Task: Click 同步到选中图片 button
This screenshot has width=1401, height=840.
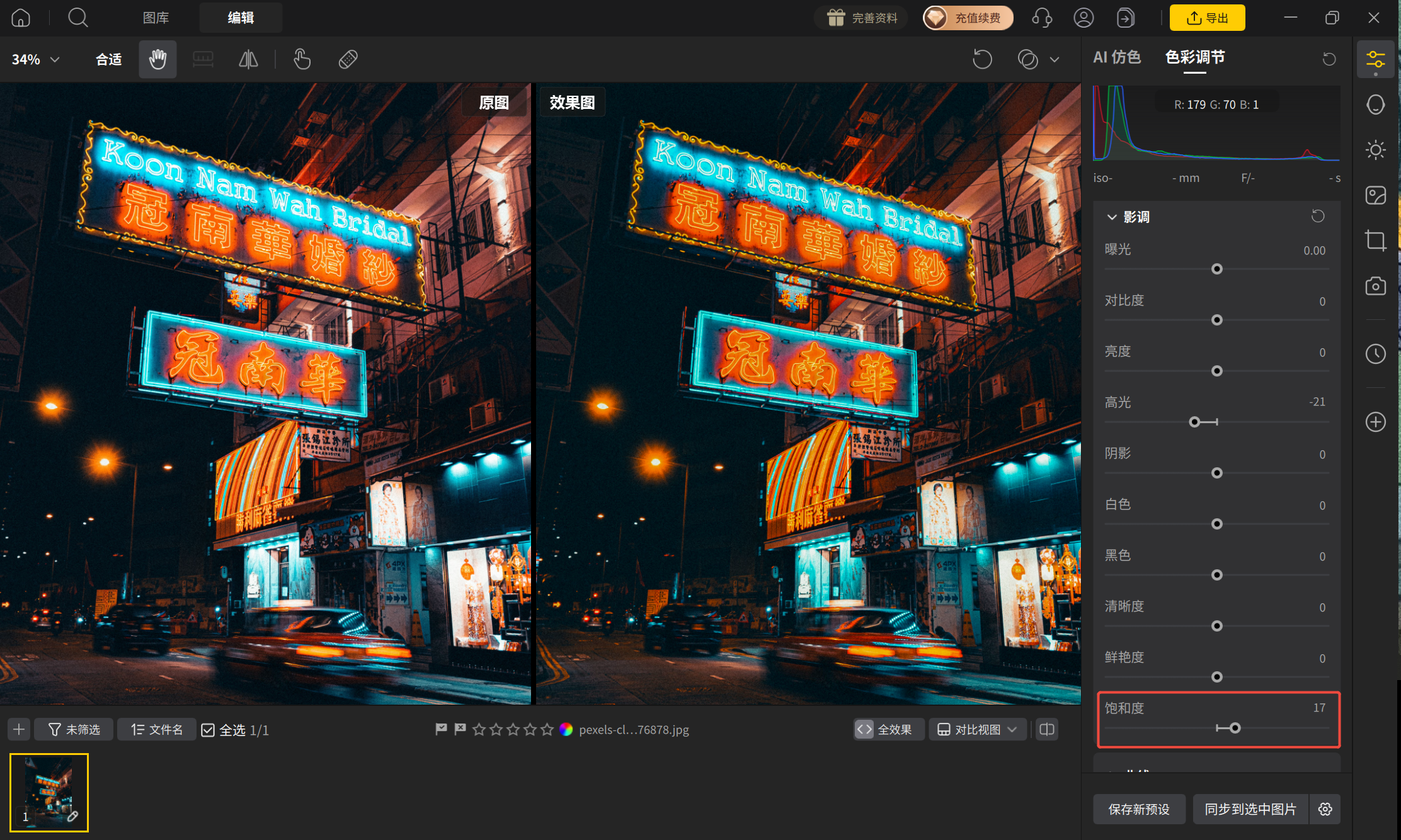Action: coord(1250,809)
